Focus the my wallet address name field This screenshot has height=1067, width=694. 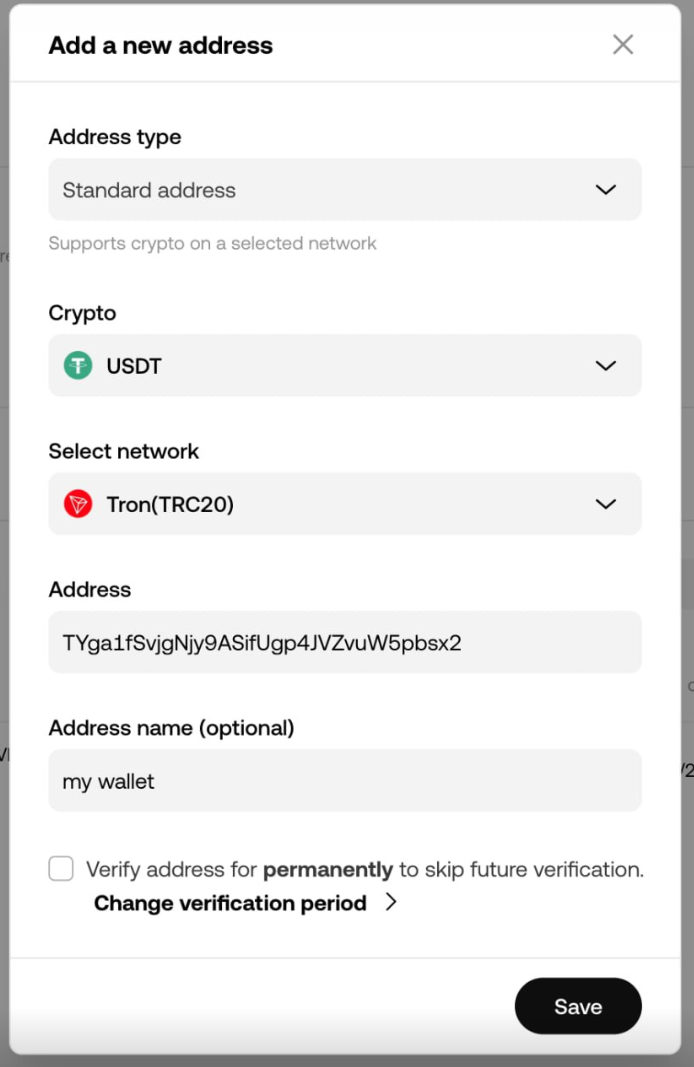(x=345, y=781)
